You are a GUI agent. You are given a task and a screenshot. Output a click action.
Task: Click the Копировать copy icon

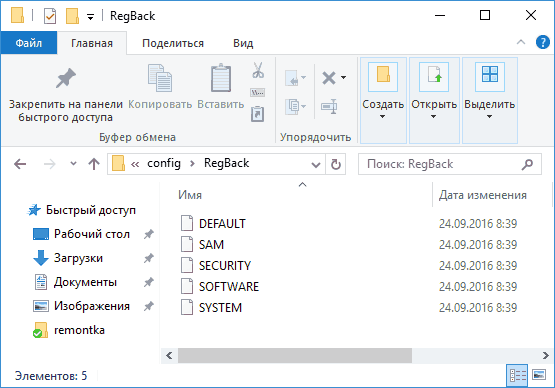[160, 78]
